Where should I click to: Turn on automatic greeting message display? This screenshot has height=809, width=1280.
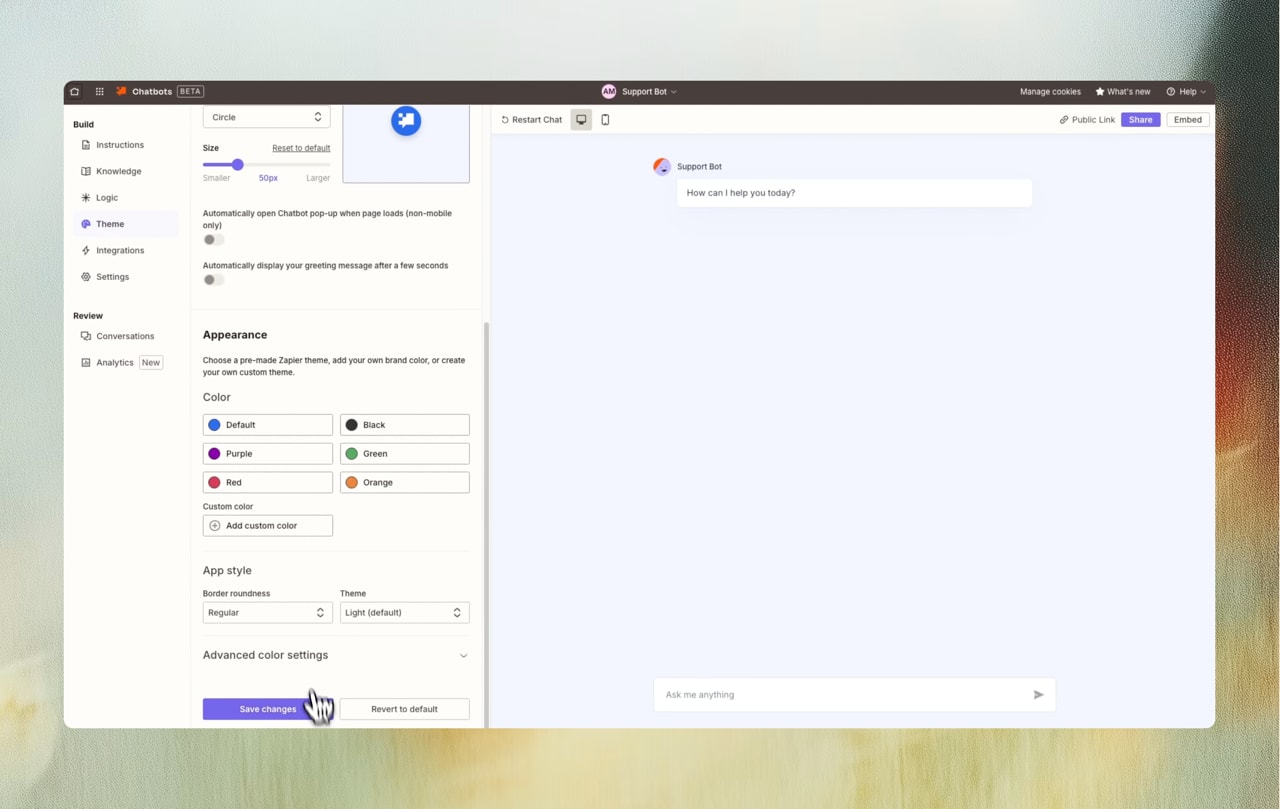coord(213,279)
